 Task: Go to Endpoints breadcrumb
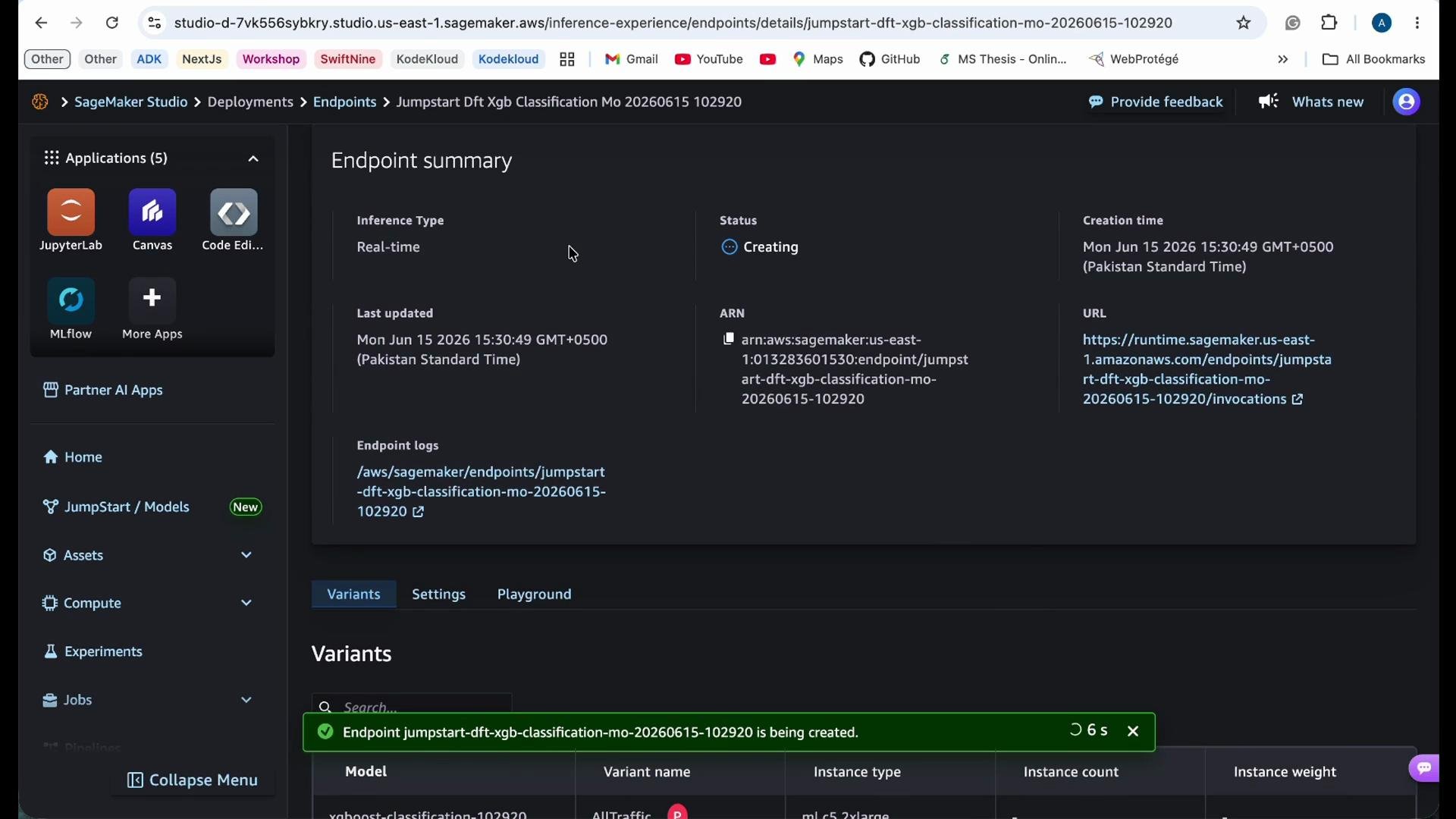coord(345,102)
